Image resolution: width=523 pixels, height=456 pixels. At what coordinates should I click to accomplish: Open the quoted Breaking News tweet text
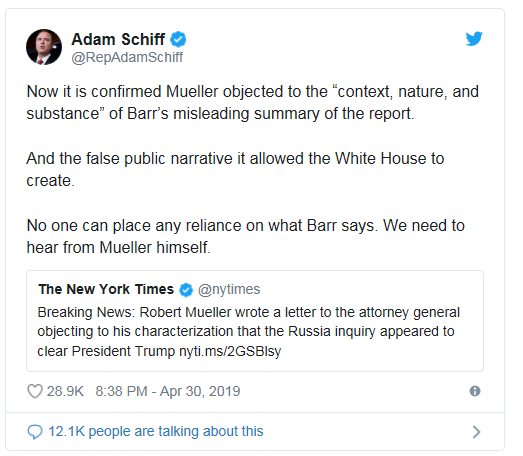(x=248, y=332)
